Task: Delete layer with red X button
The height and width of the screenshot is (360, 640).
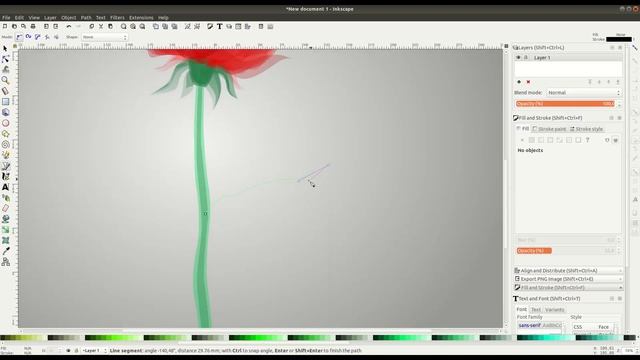Action: coord(528,82)
